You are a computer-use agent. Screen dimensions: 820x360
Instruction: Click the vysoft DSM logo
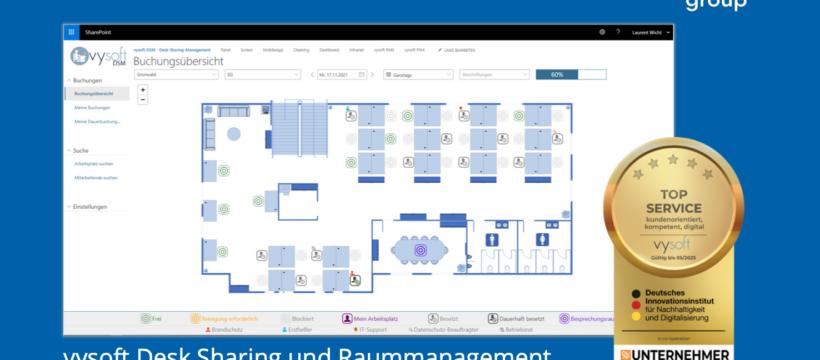[98, 57]
